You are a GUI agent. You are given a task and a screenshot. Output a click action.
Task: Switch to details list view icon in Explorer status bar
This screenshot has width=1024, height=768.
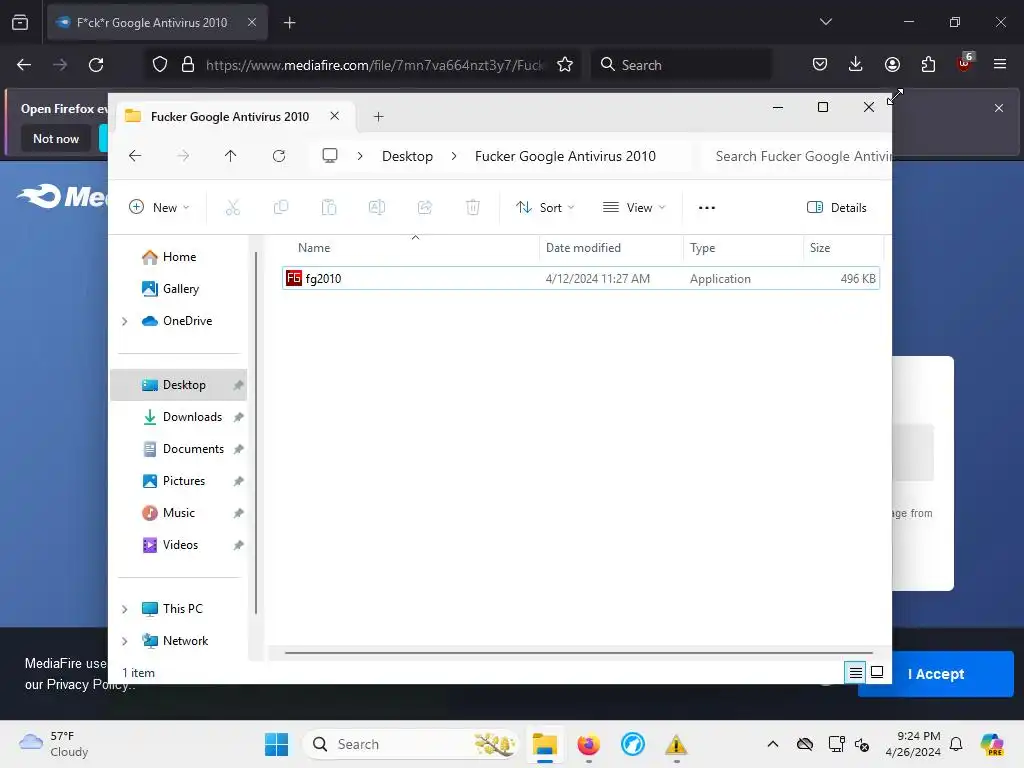click(x=856, y=672)
